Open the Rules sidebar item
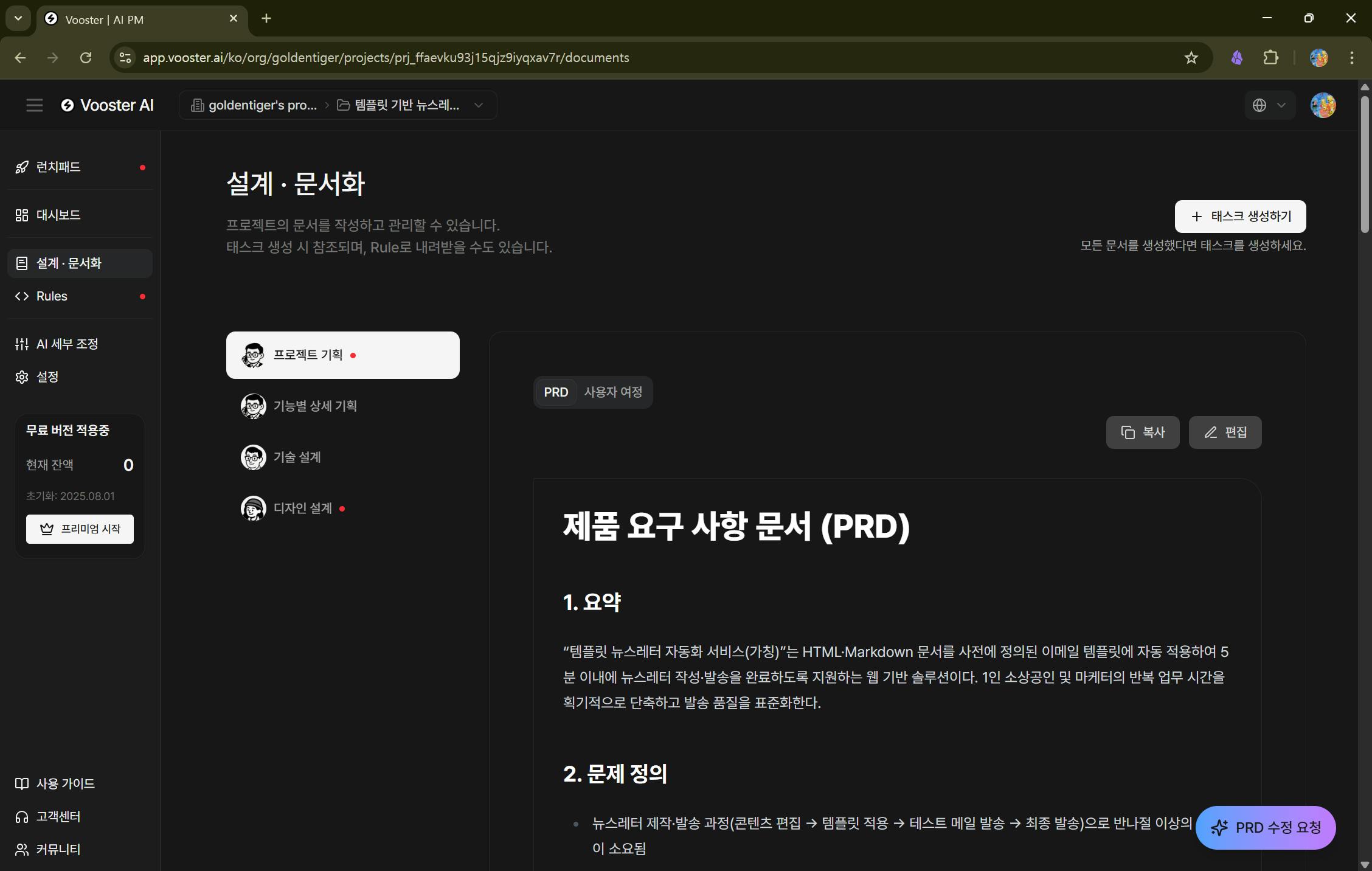1372x871 pixels. [52, 296]
